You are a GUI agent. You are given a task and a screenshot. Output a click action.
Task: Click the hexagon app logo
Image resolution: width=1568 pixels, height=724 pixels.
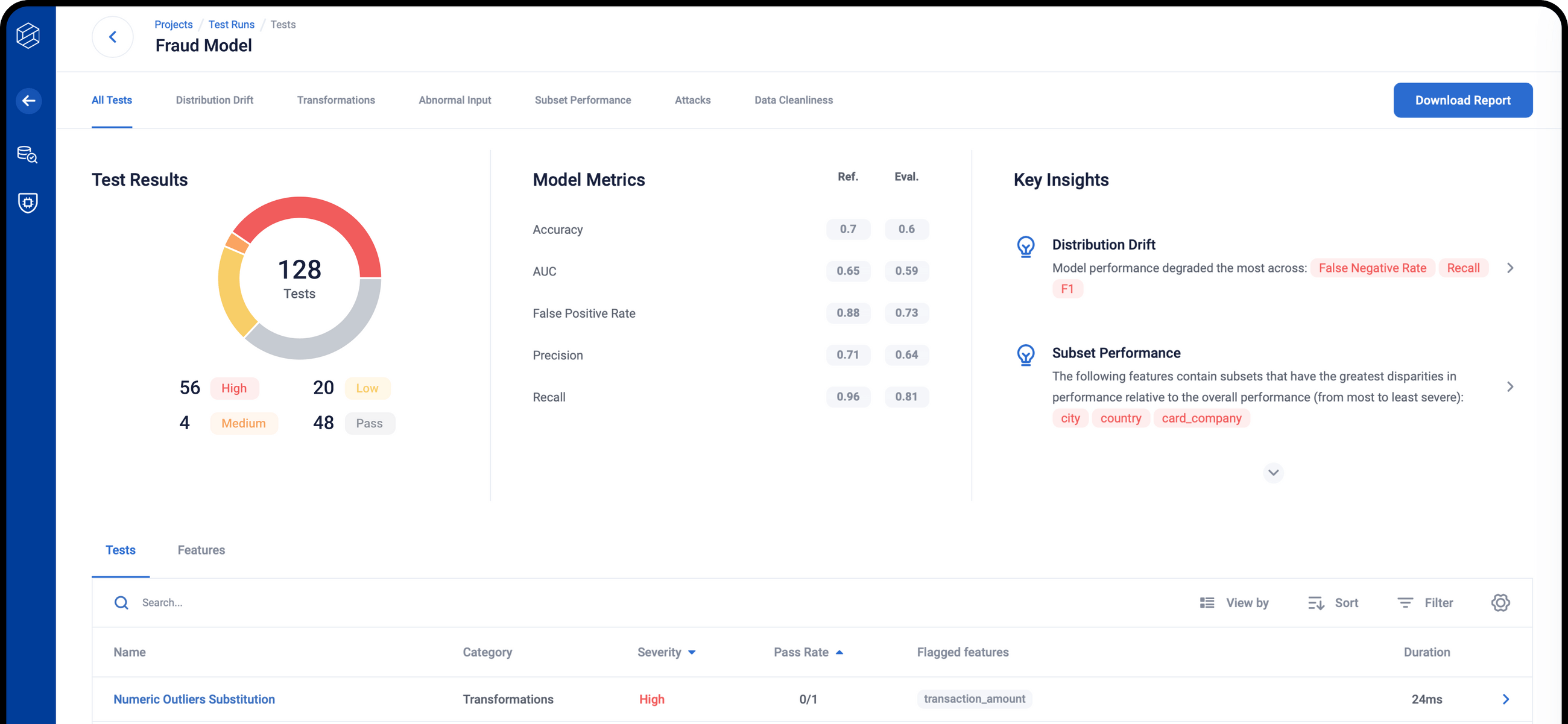point(28,37)
